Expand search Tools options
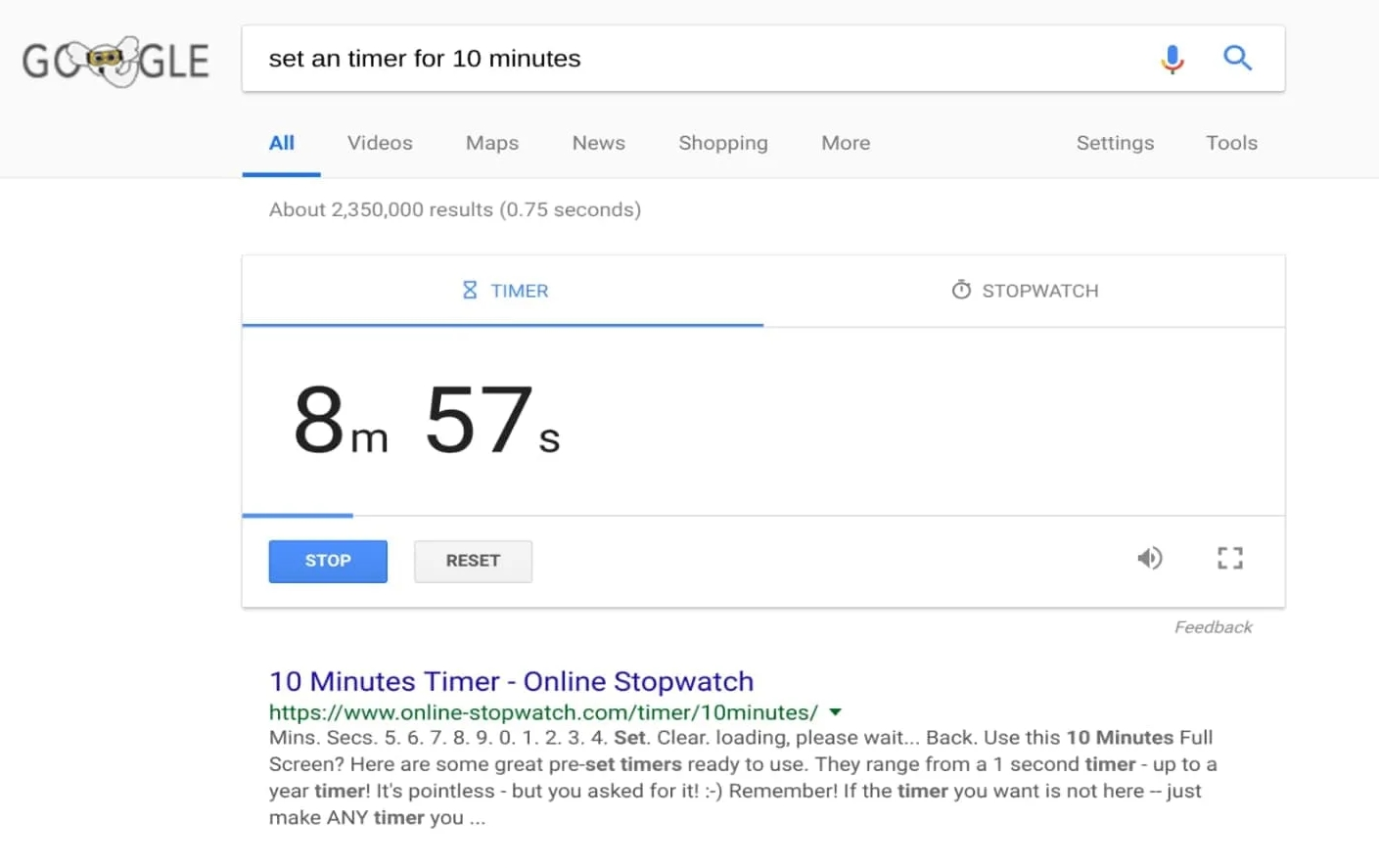Viewport: 1379px width, 868px height. pos(1230,143)
